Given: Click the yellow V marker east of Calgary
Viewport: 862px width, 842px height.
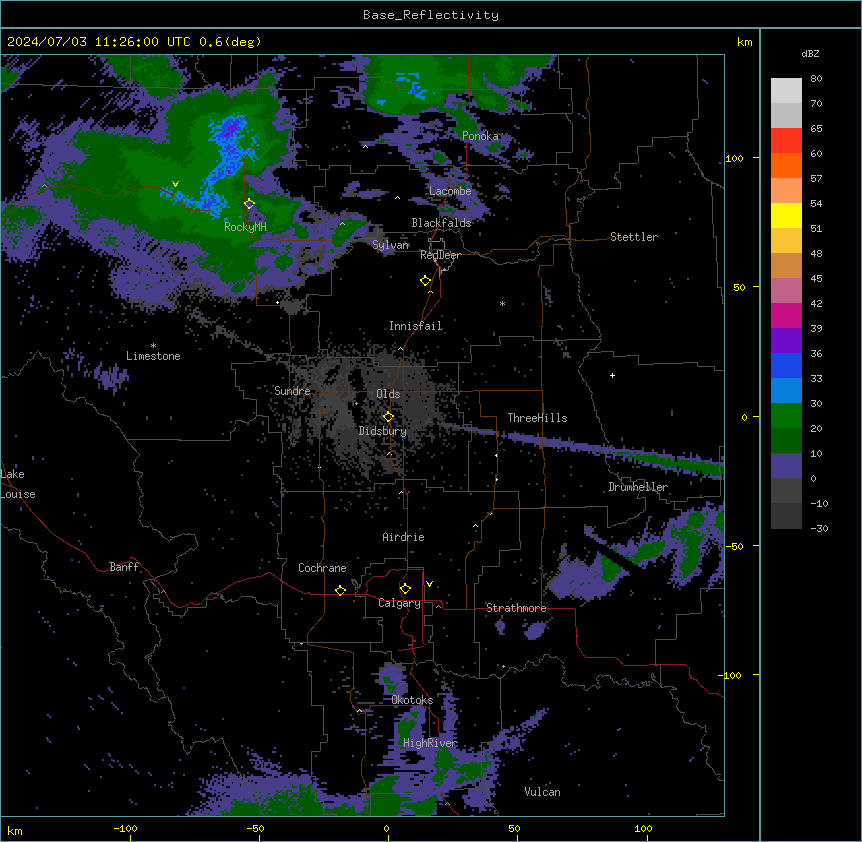Looking at the screenshot, I should [x=429, y=584].
